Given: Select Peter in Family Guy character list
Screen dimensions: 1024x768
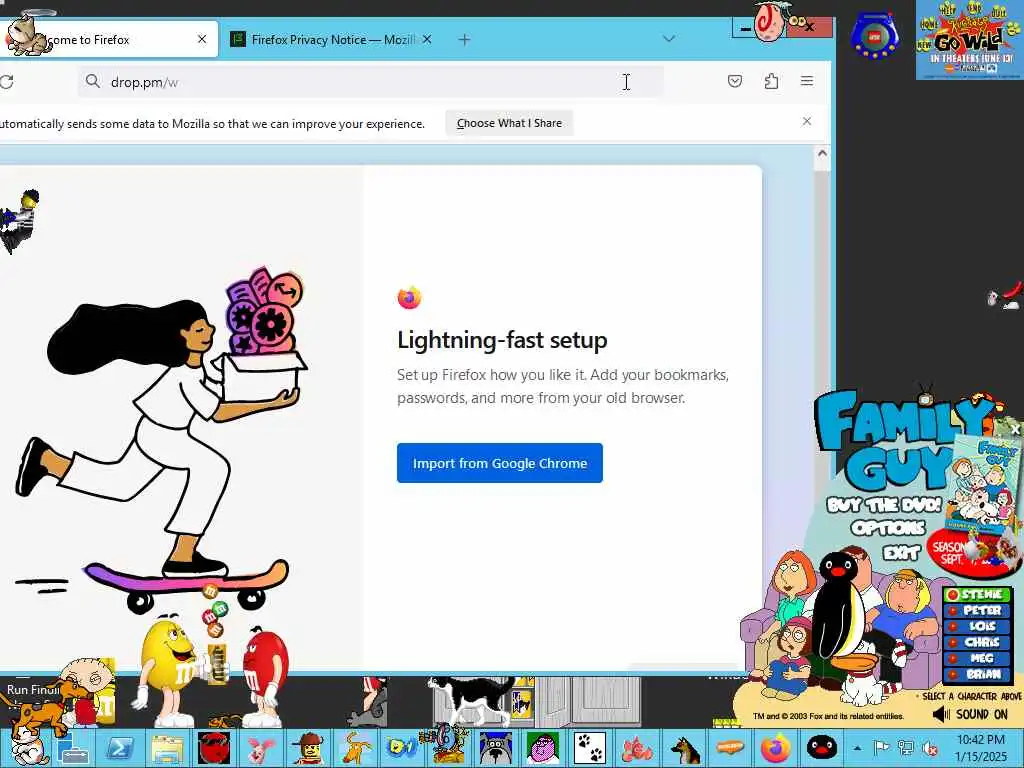Looking at the screenshot, I should [978, 610].
